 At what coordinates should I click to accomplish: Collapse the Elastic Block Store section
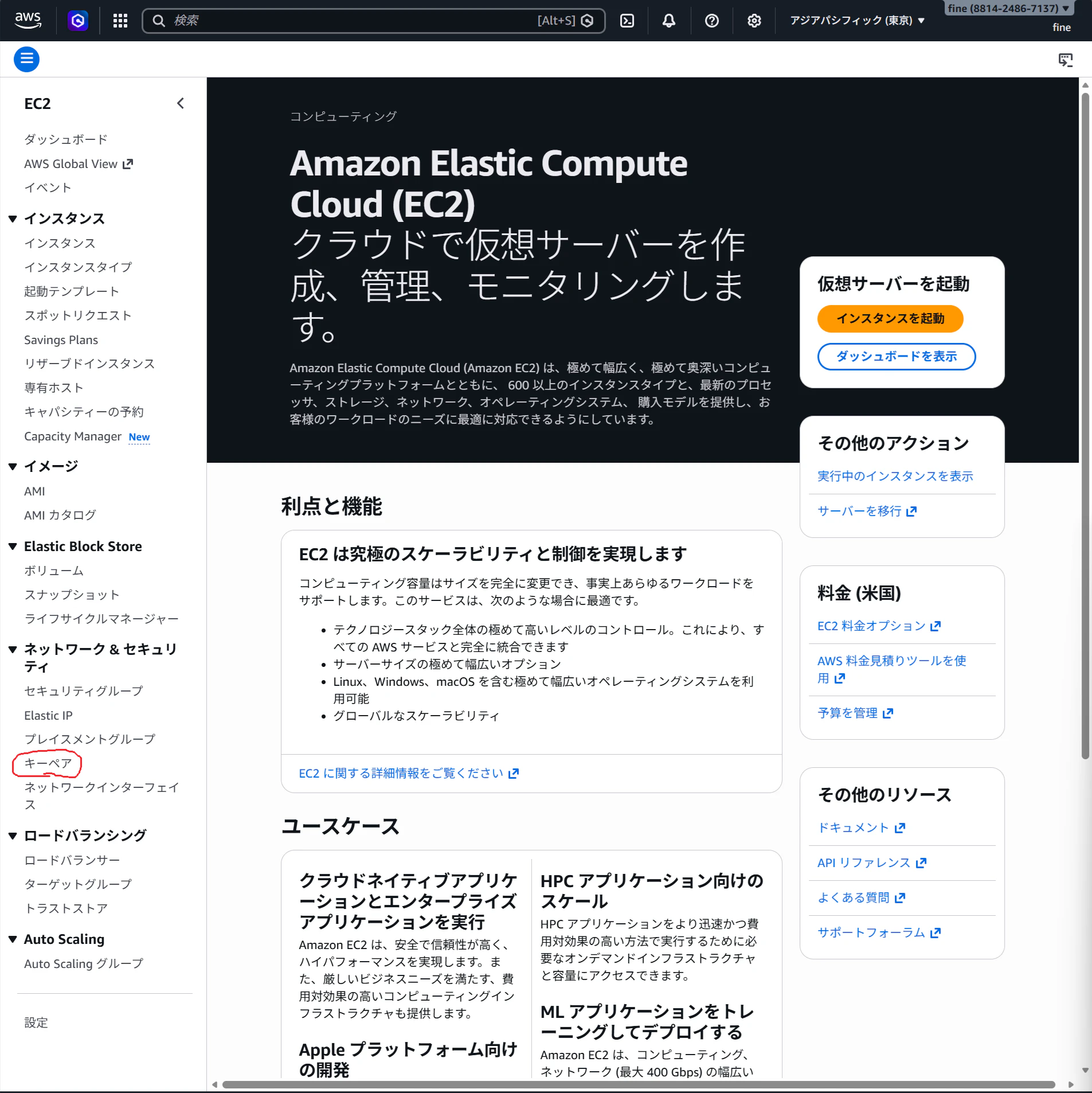[13, 546]
